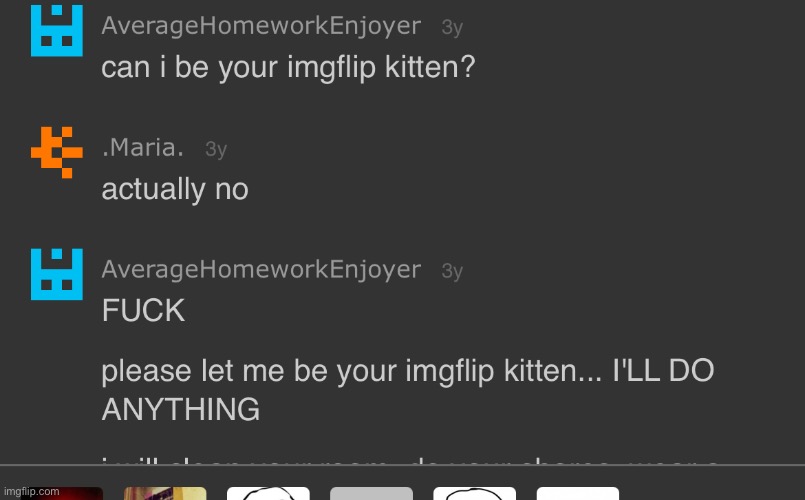Select the sketch thumbnail left of the gray one

pos(268,493)
